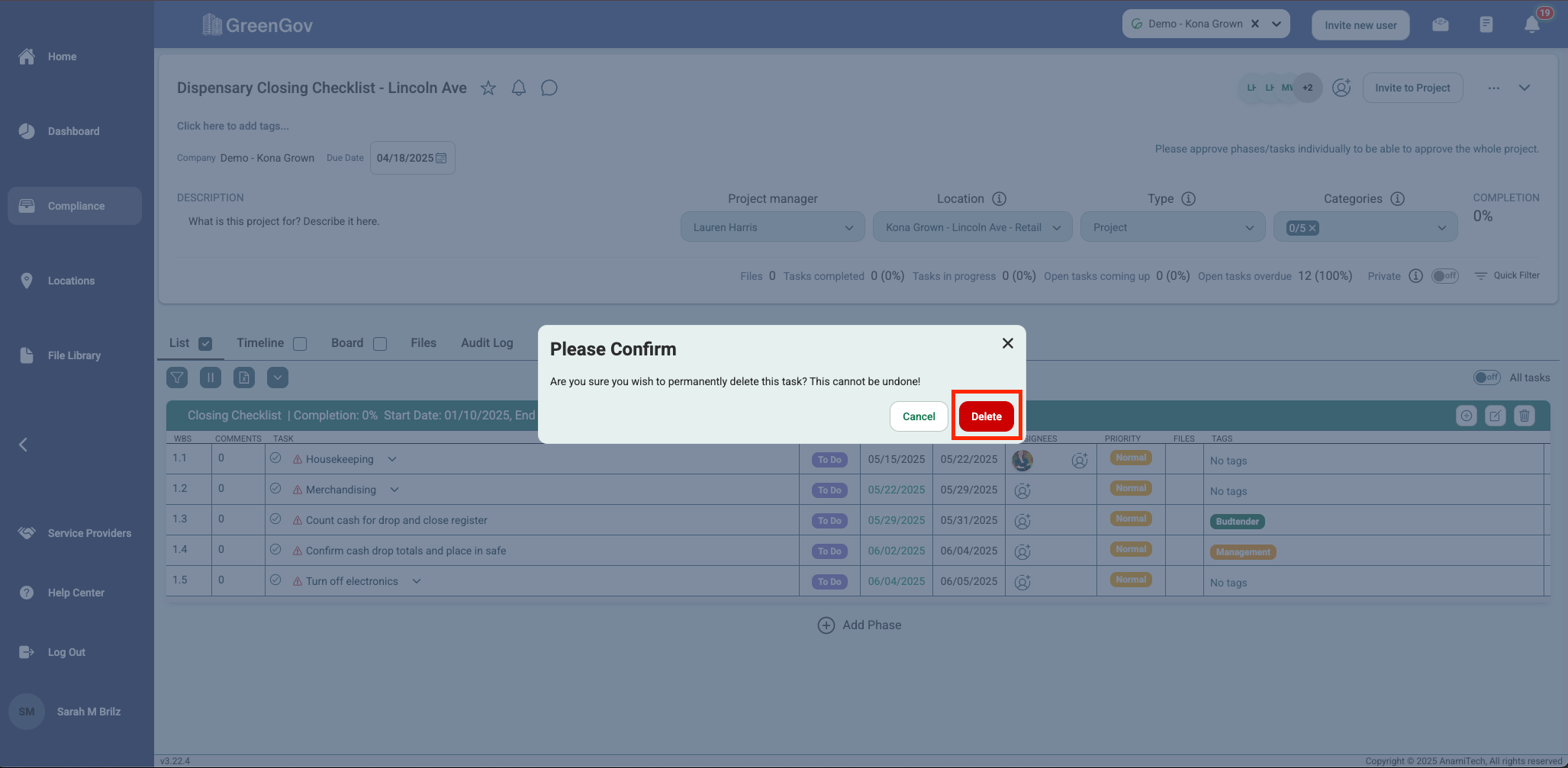Screen dimensions: 1568x768
Task: Expand the Merchandising task chevron
Action: [394, 490]
